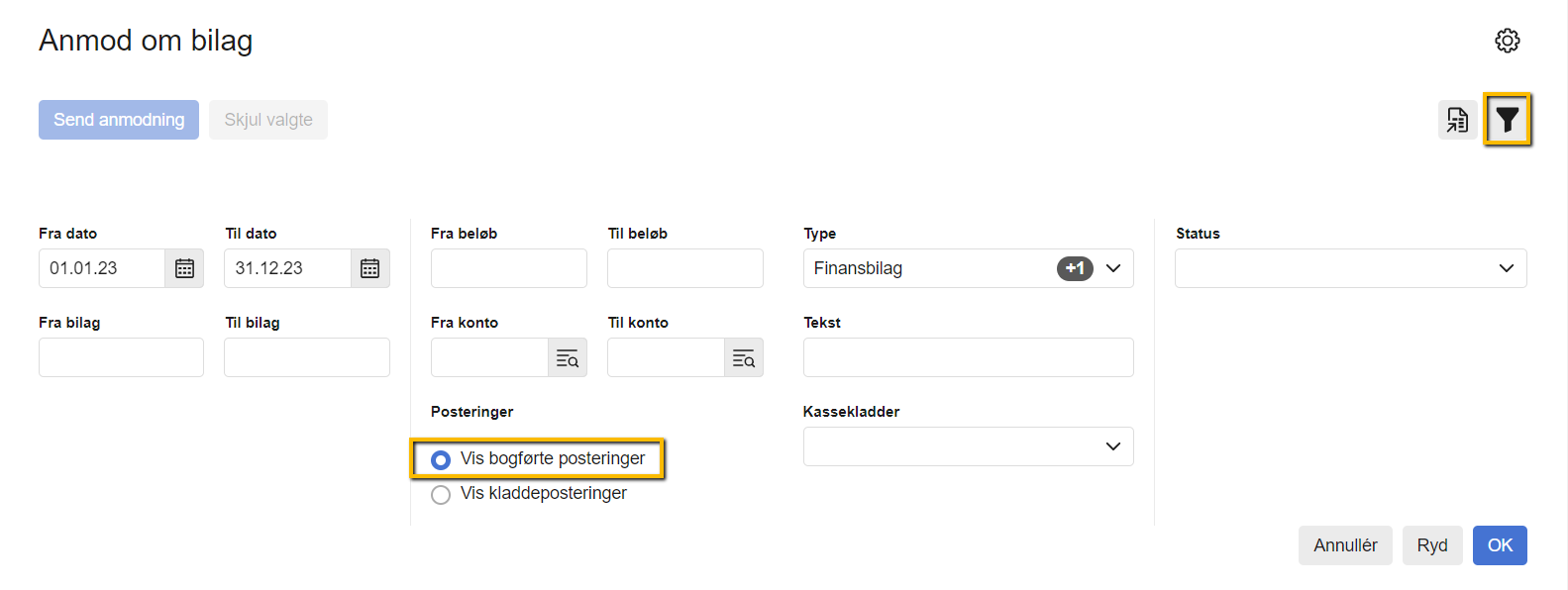The width and height of the screenshot is (1568, 590).
Task: Open the Til dato calendar picker
Action: click(x=369, y=268)
